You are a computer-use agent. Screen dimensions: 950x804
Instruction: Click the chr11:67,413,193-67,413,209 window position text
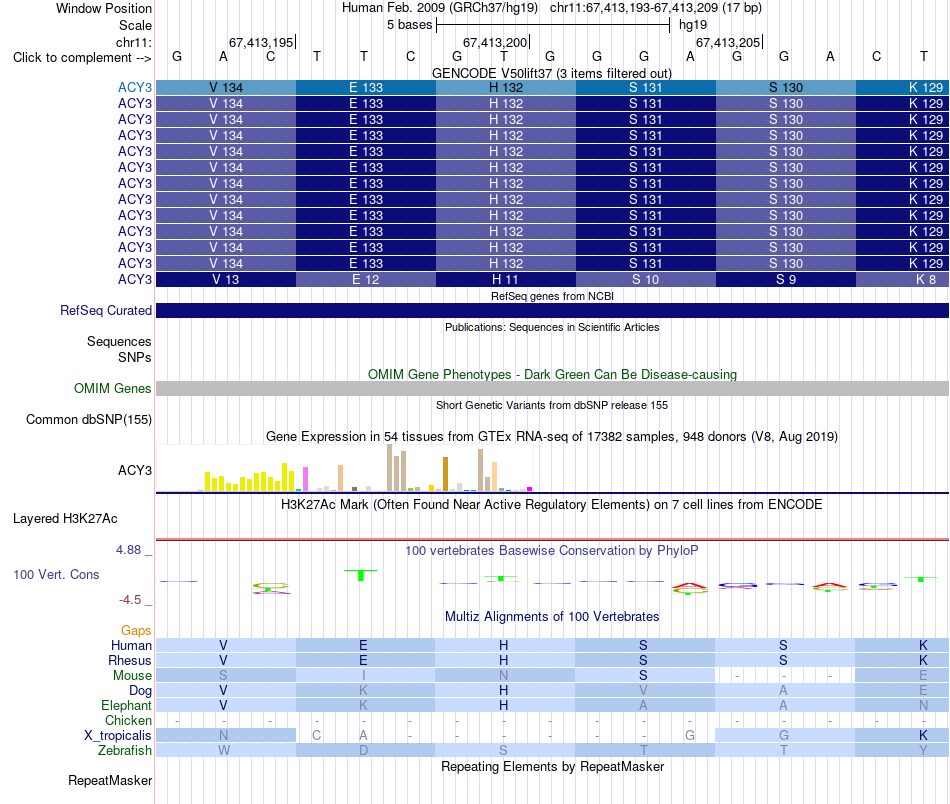pyautogui.click(x=656, y=8)
